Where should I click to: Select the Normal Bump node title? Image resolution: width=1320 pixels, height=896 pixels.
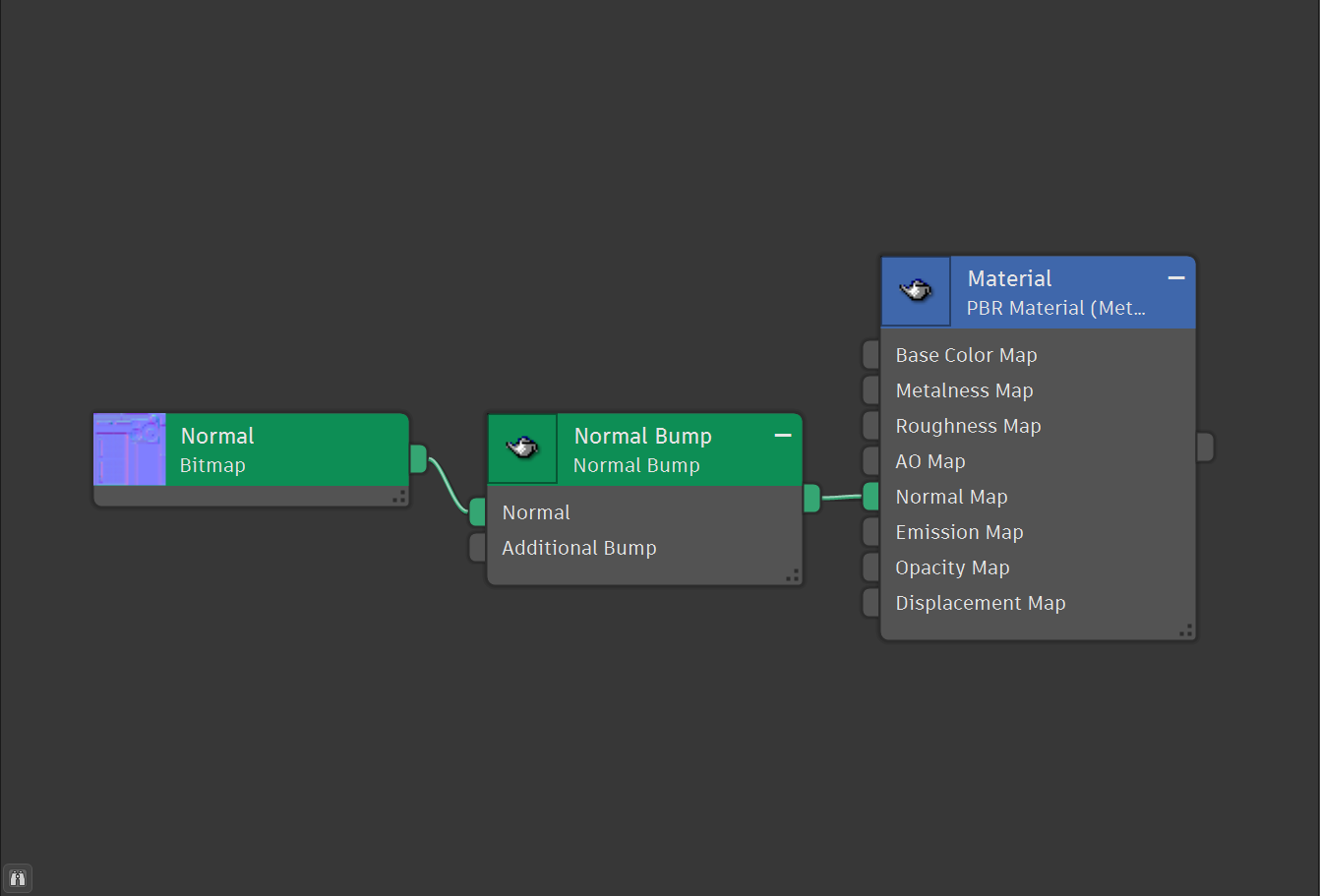click(642, 436)
